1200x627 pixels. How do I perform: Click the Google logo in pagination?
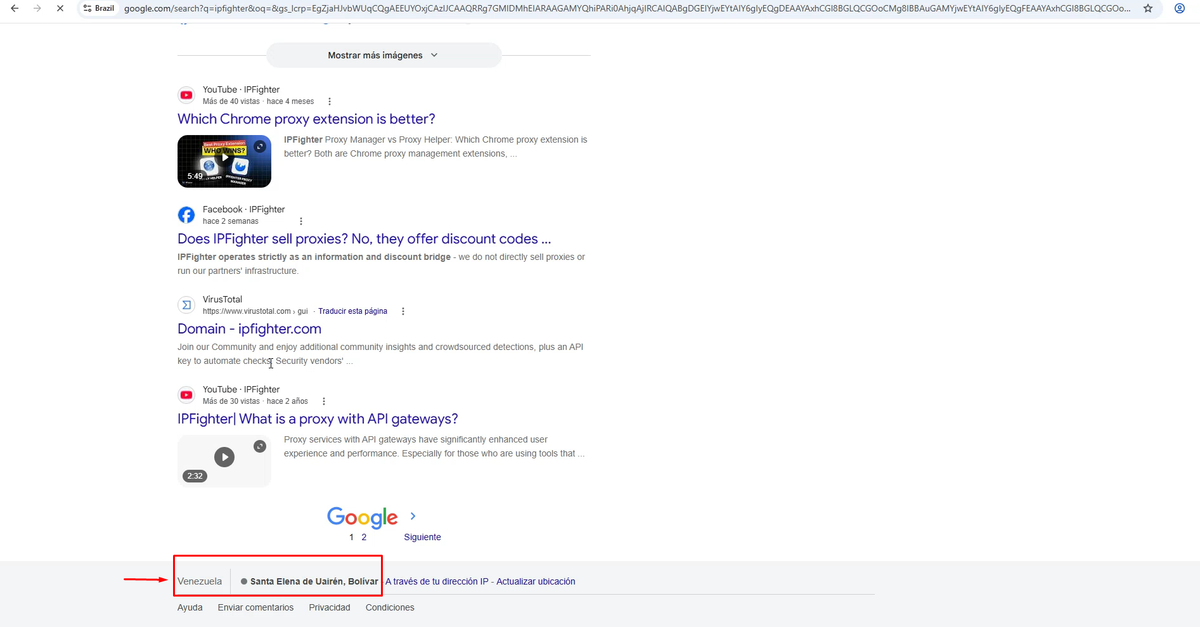[x=363, y=517]
